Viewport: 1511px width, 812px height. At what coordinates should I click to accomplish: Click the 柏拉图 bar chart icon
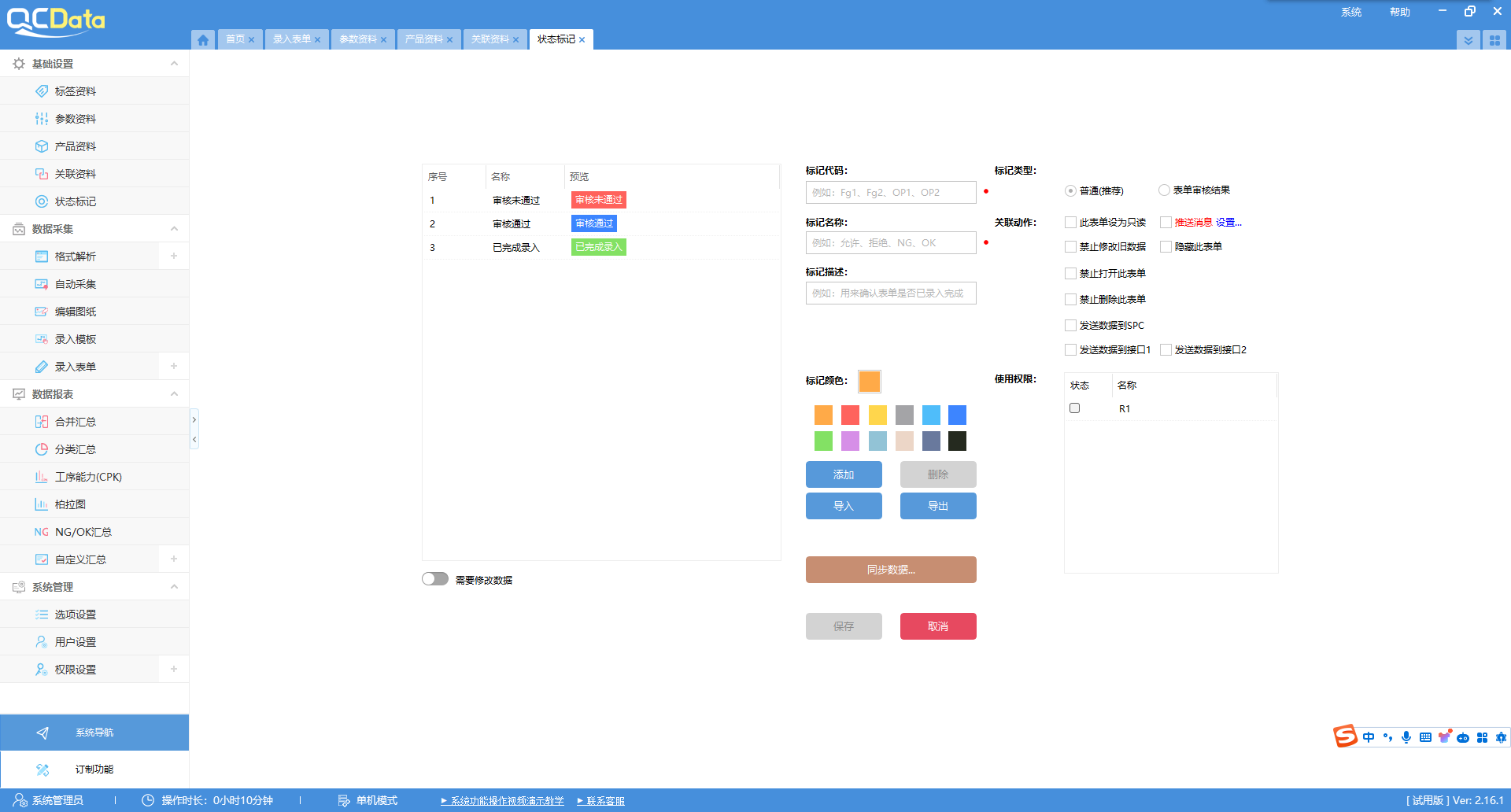[x=42, y=504]
